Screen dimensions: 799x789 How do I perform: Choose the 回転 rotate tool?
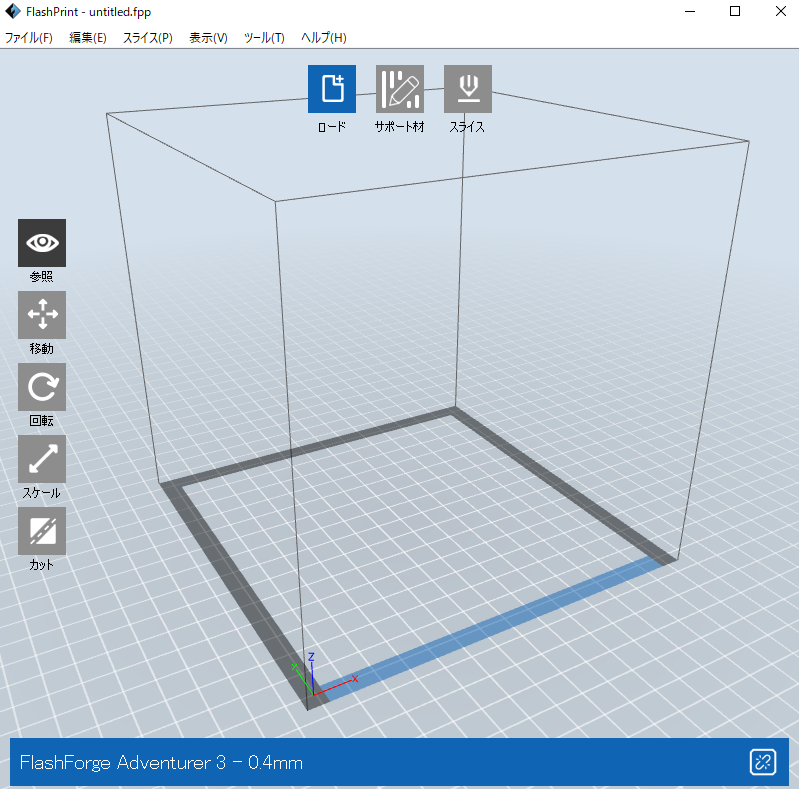(x=42, y=387)
